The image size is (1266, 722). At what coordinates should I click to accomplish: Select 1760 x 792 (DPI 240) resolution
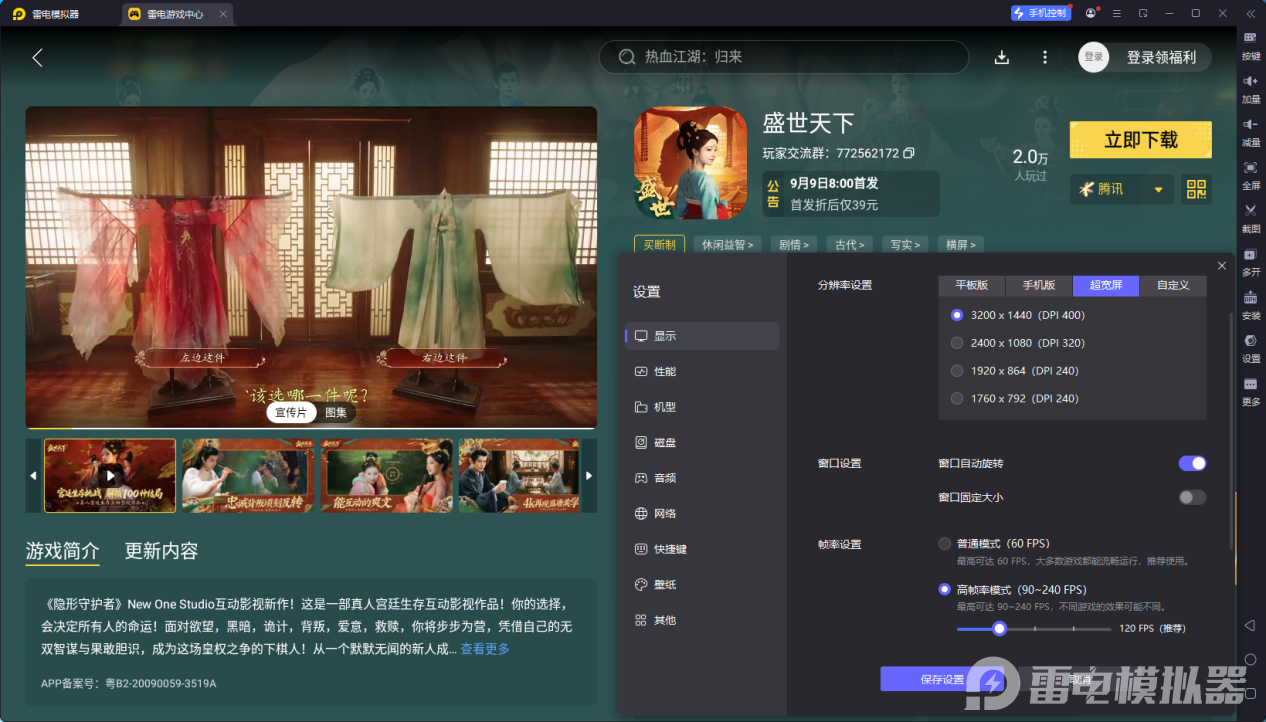point(957,398)
